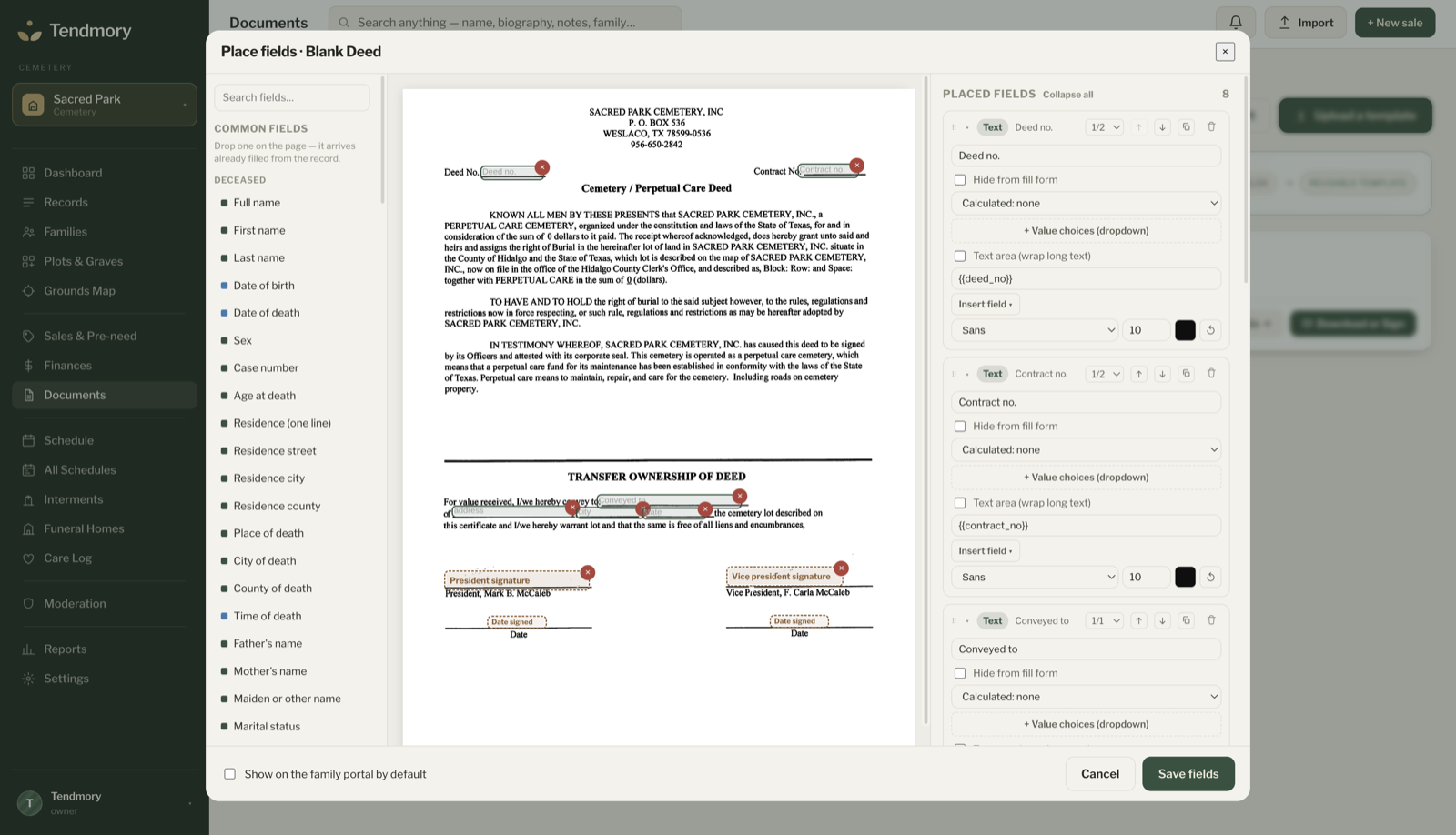
Task: Edit the {{deed_no}} template value
Action: 1087,279
